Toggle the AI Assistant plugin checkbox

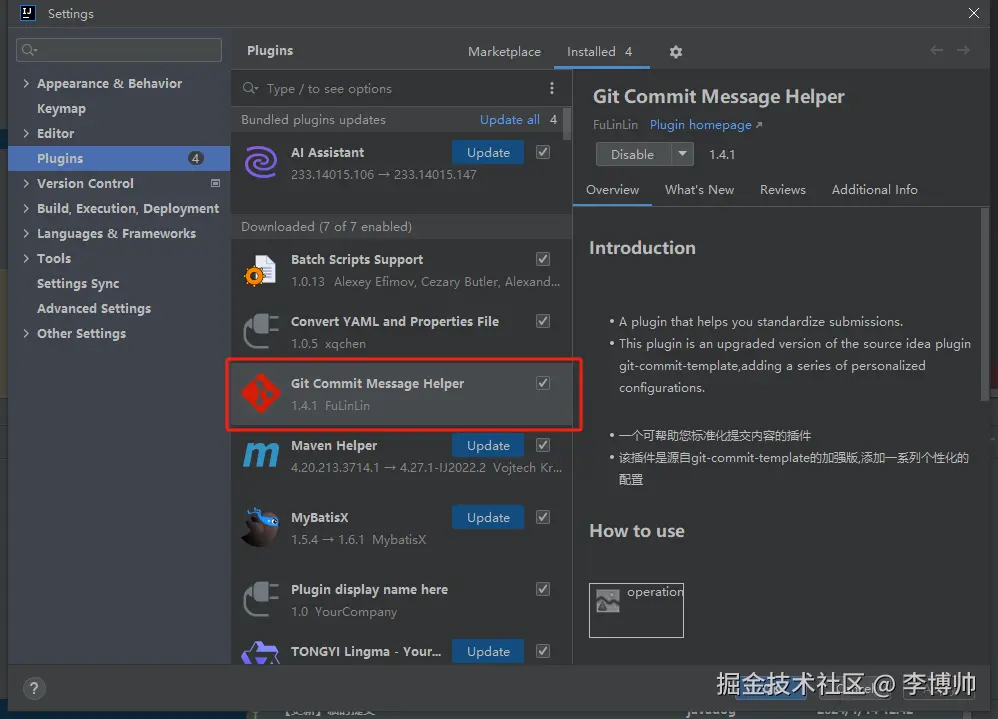point(543,152)
